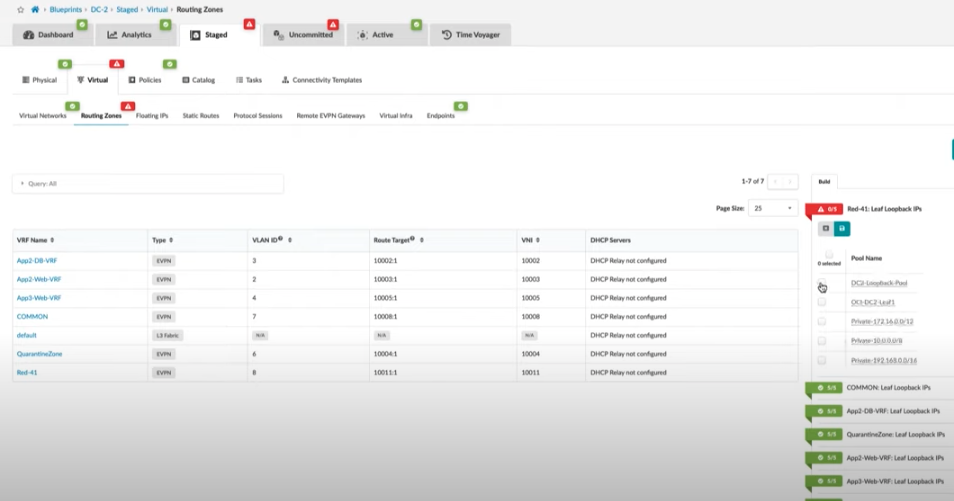Check the DC2-Loopback-Pool checkbox

click(822, 283)
